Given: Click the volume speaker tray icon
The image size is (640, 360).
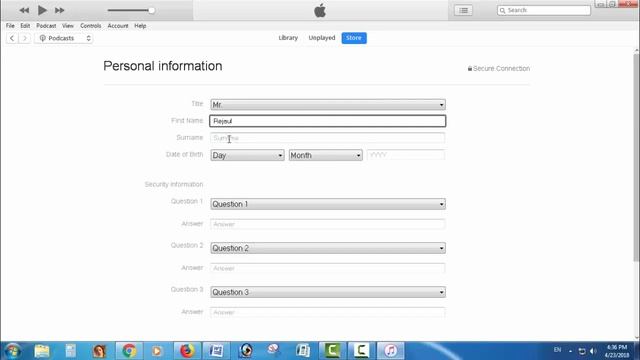Looking at the screenshot, I should (x=593, y=351).
